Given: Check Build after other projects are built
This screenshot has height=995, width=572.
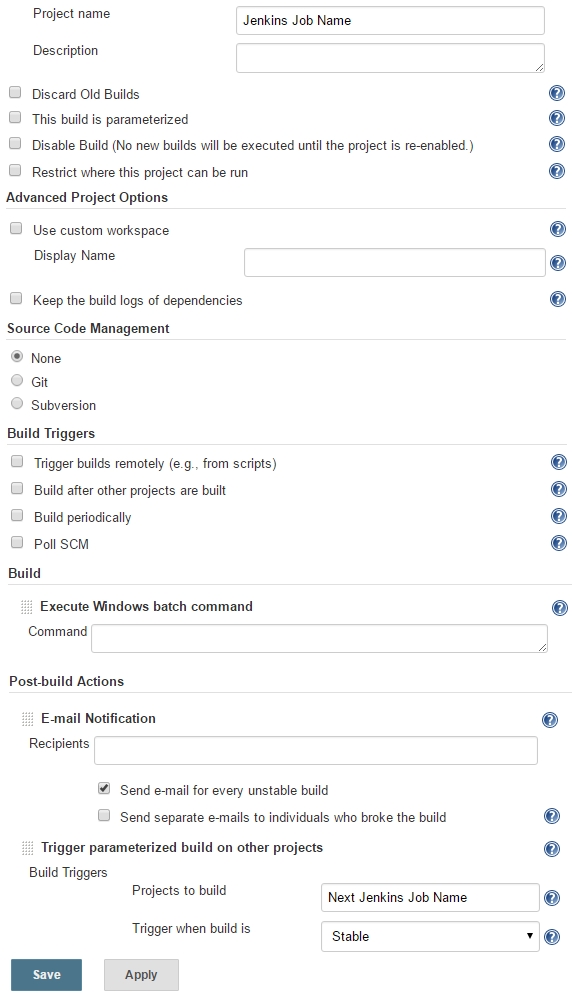Looking at the screenshot, I should coord(17,489).
